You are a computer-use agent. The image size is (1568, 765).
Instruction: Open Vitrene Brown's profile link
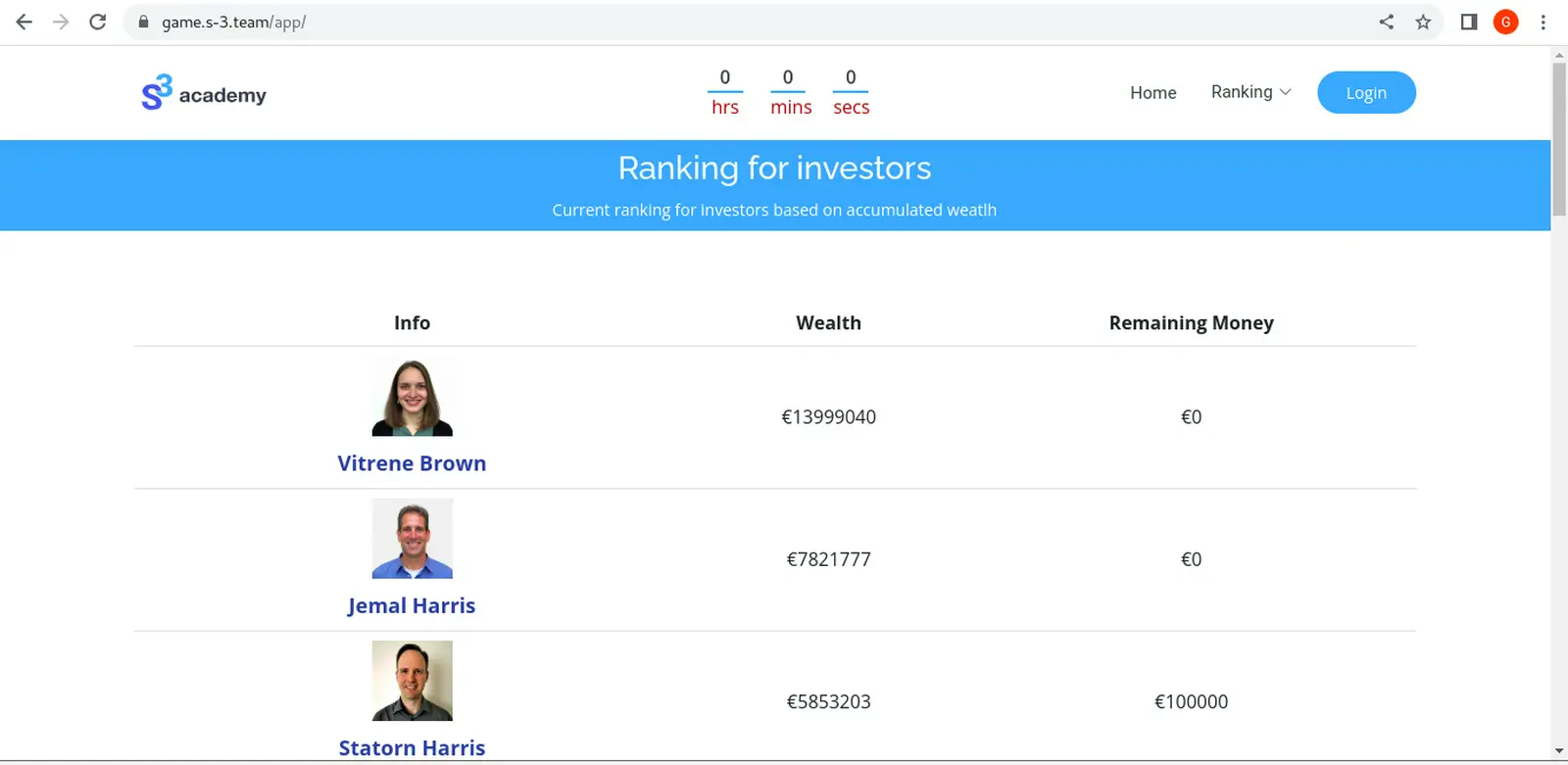tap(412, 463)
